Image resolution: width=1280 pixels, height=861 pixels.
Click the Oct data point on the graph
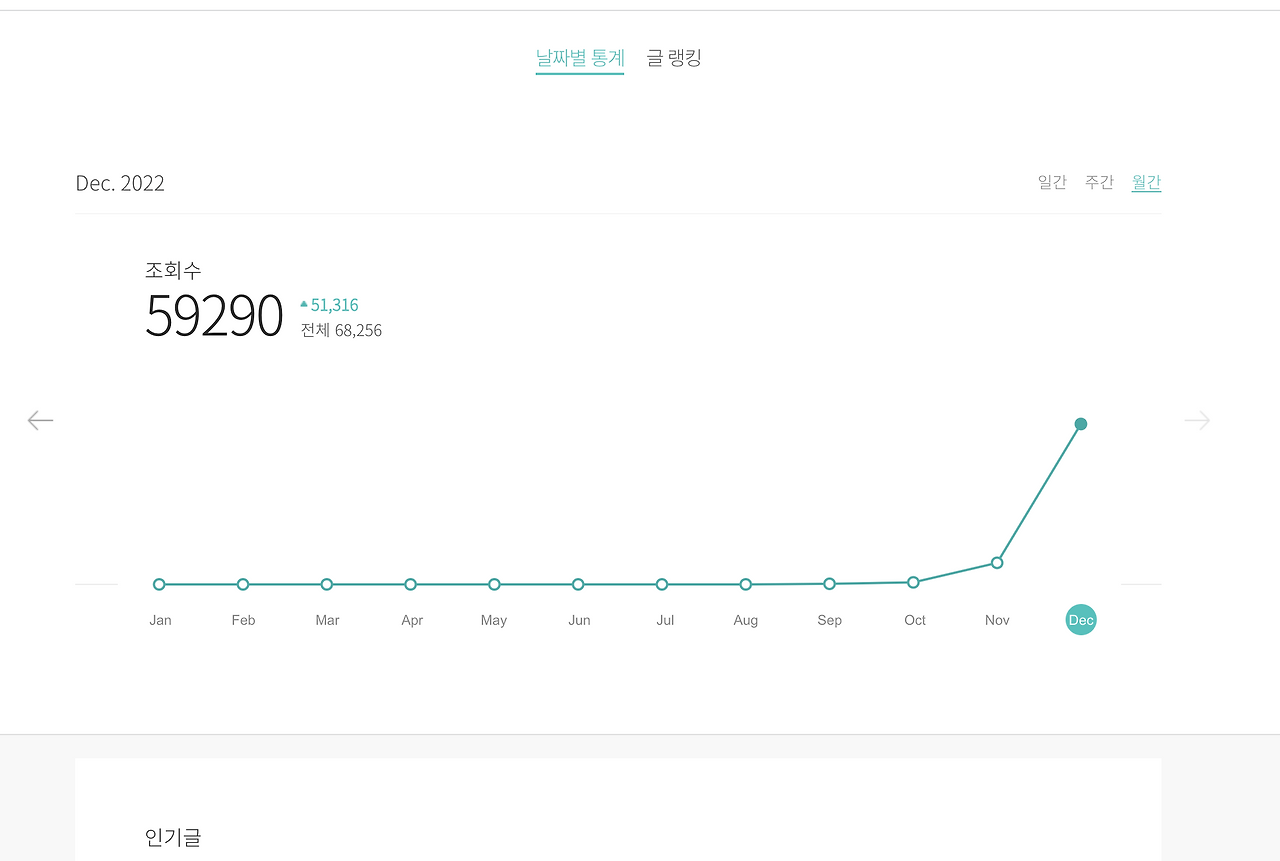coord(913,581)
